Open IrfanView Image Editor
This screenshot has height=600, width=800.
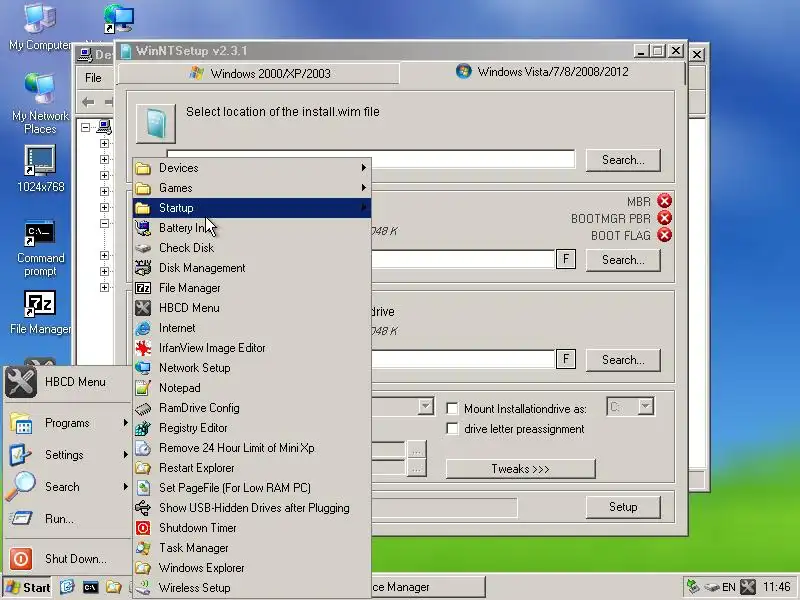click(252, 348)
